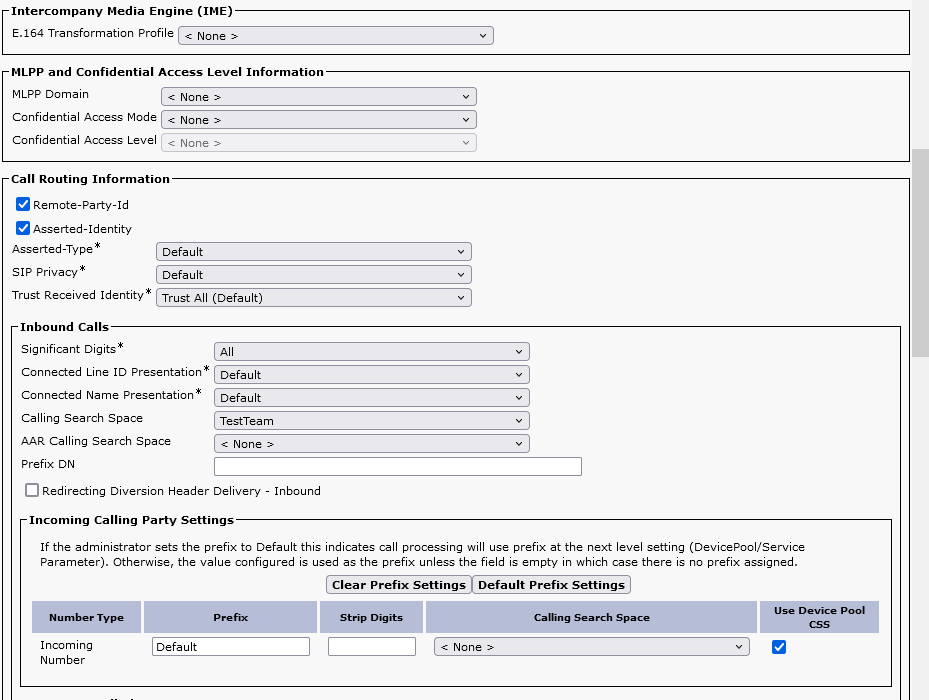Image resolution: width=929 pixels, height=700 pixels.
Task: Click the Prefix DN text field
Action: (397, 467)
